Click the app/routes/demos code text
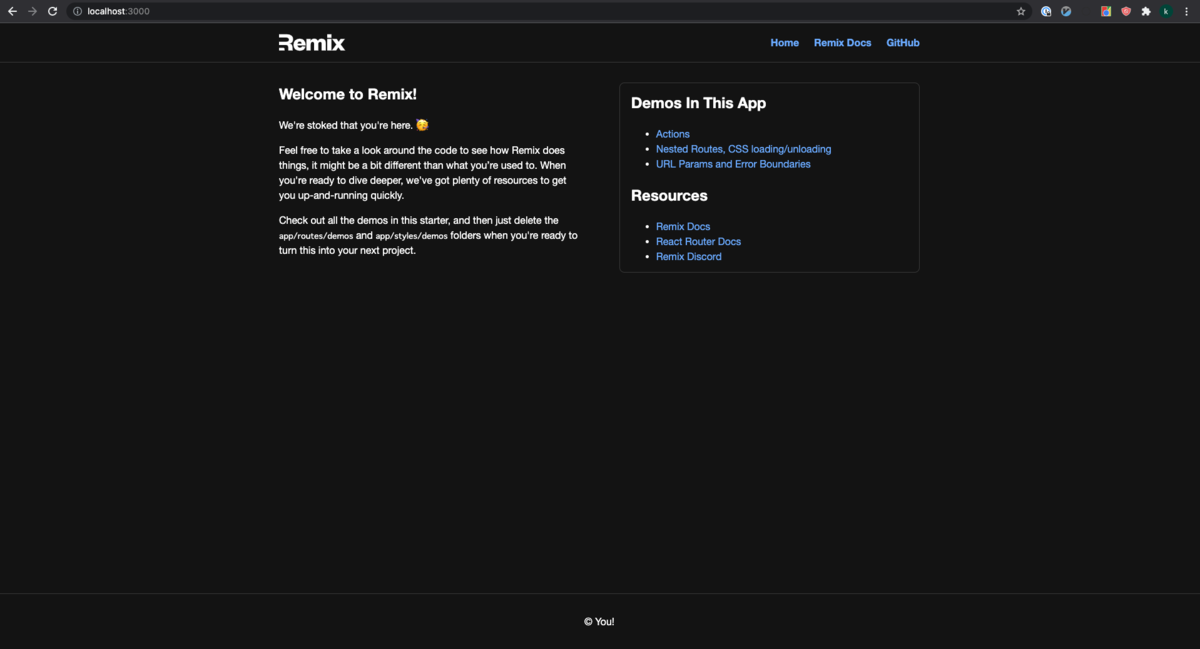The image size is (1200, 649). click(316, 236)
